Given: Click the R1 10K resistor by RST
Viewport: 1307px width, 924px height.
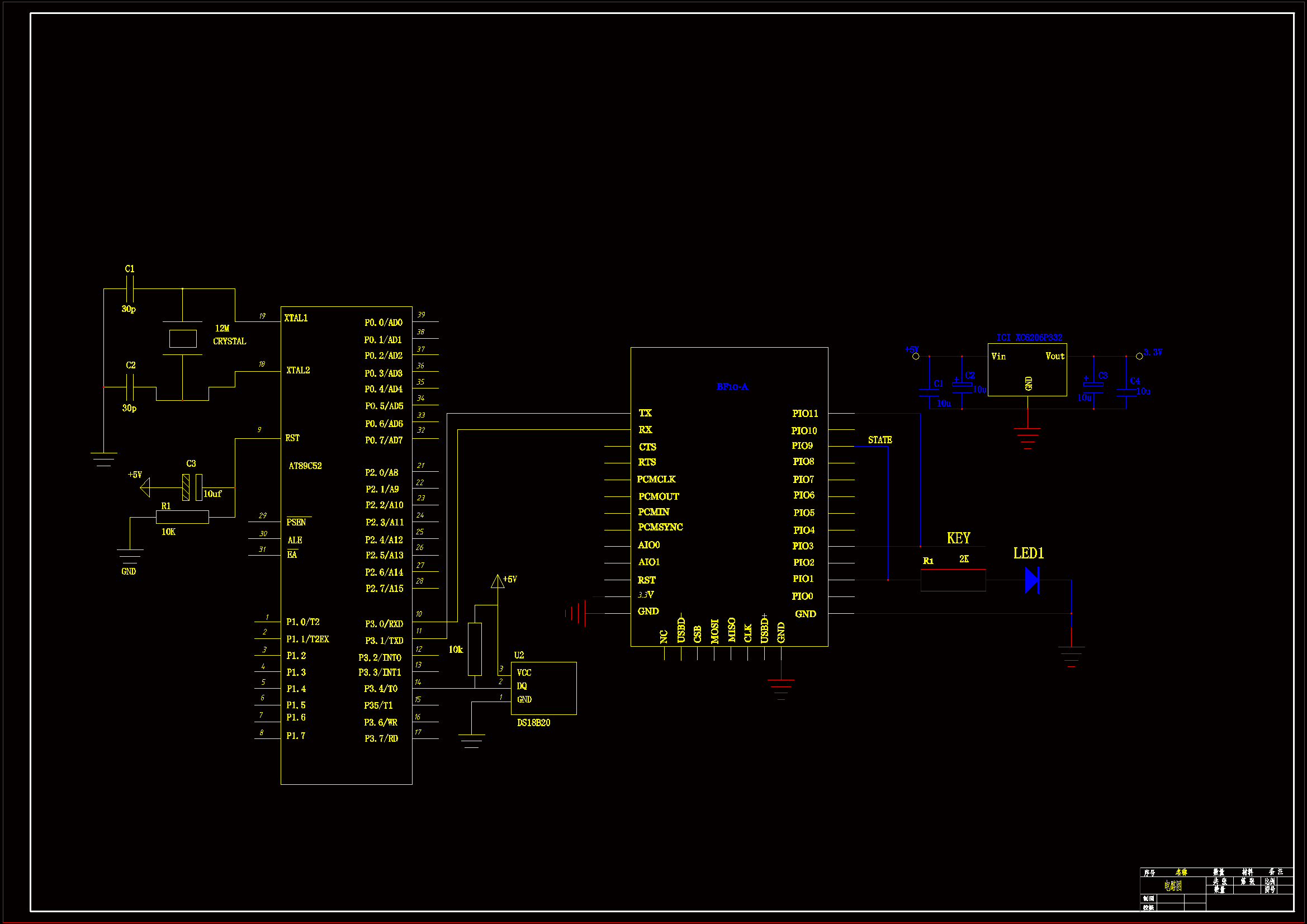Looking at the screenshot, I should [182, 517].
